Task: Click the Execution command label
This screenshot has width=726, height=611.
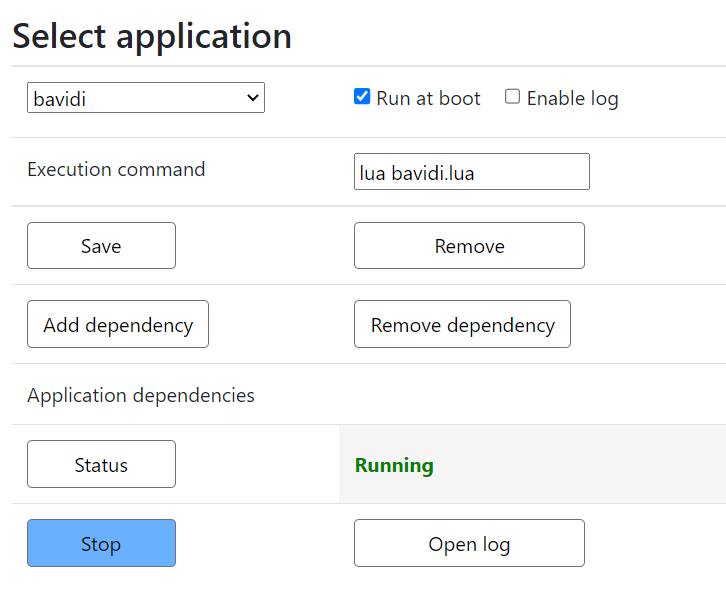Action: click(116, 169)
